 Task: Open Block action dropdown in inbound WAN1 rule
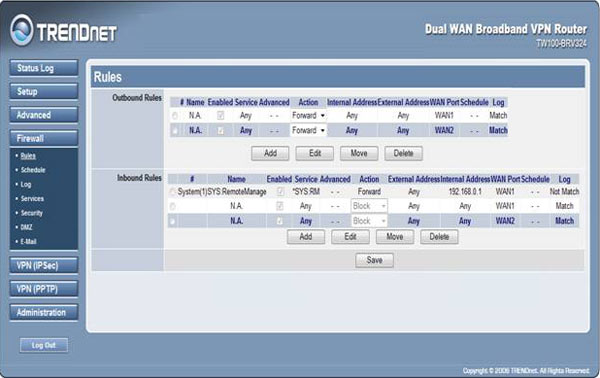click(x=369, y=206)
